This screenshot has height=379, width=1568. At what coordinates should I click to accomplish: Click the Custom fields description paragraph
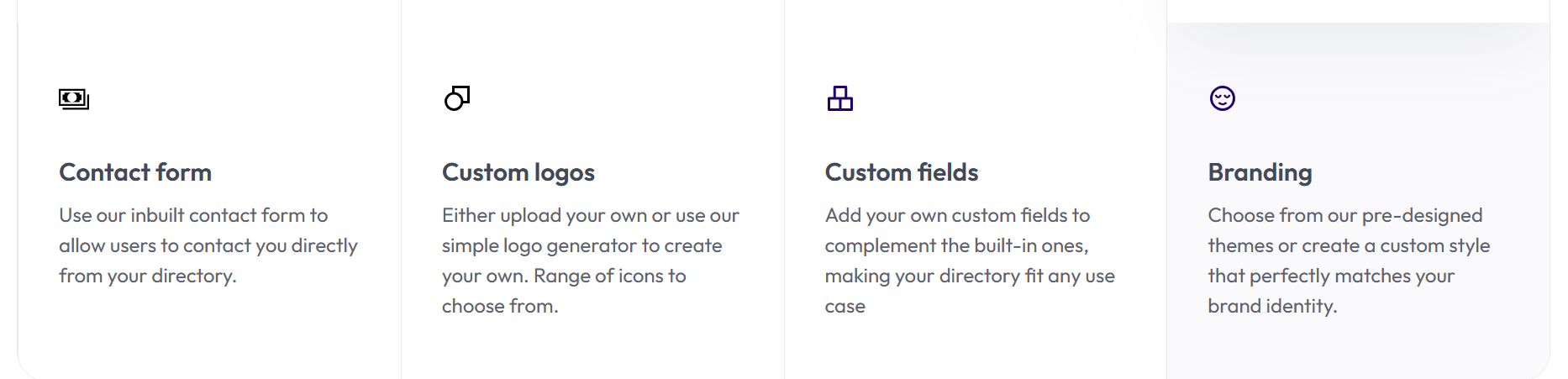(970, 261)
